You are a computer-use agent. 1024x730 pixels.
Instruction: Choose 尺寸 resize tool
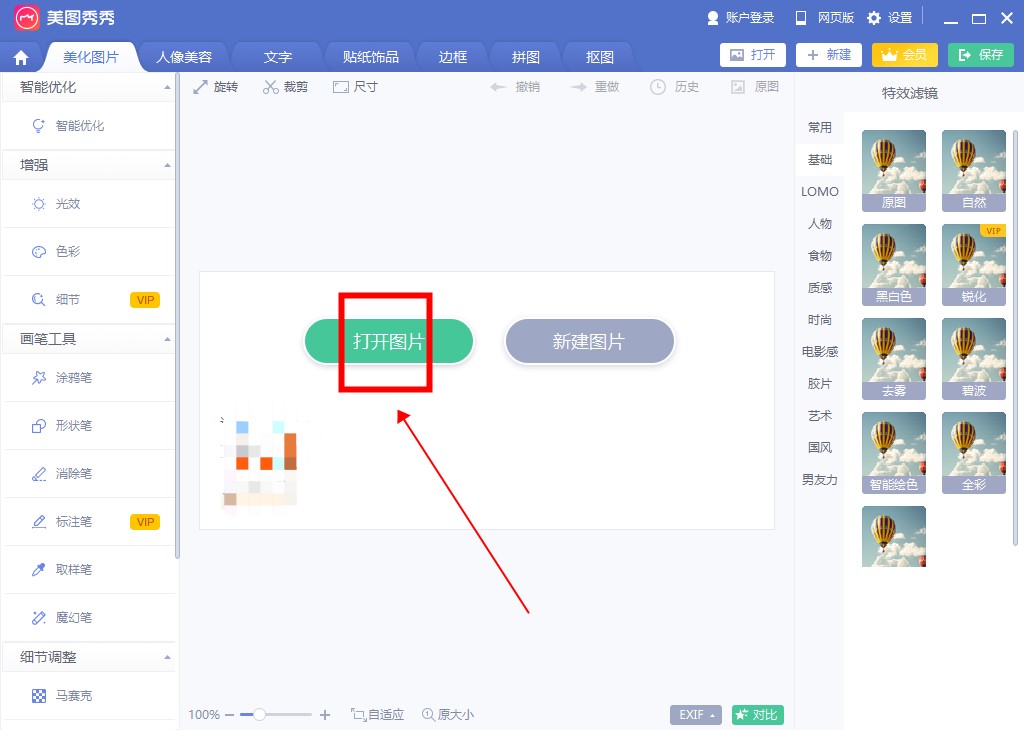355,87
